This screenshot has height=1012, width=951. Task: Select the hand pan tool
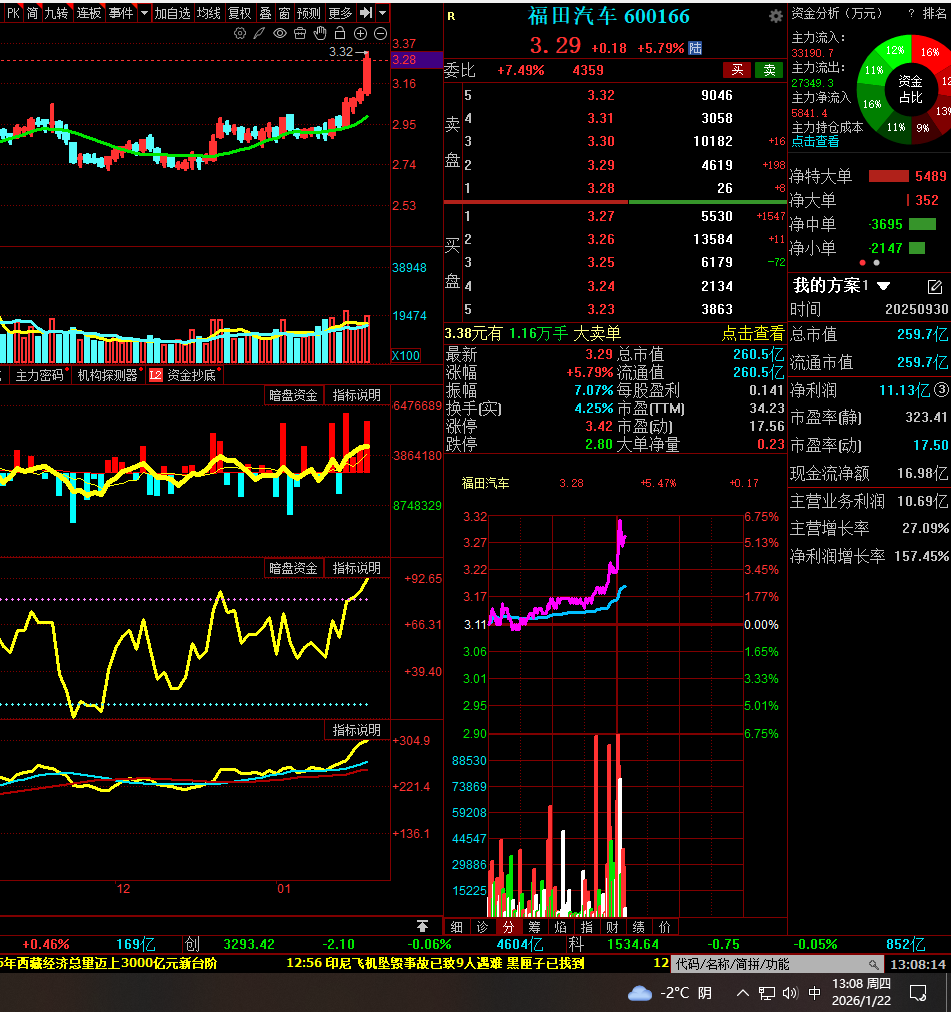coord(320,34)
